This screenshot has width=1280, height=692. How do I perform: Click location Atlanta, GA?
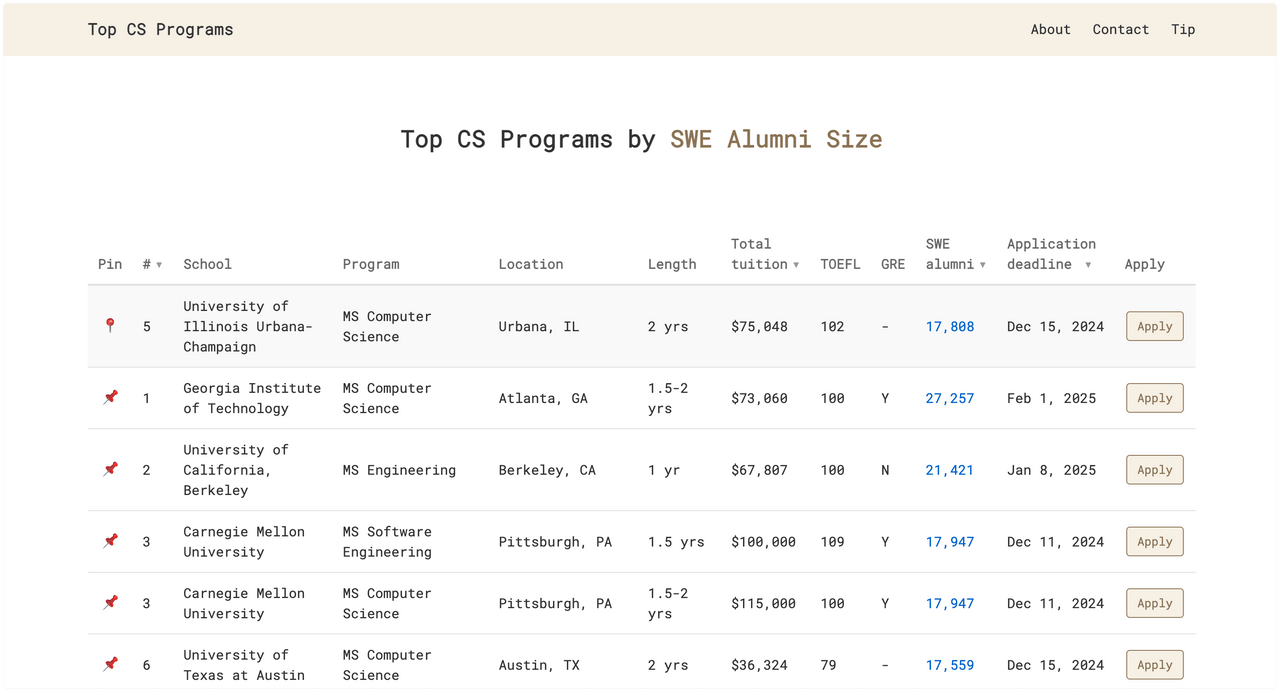543,398
